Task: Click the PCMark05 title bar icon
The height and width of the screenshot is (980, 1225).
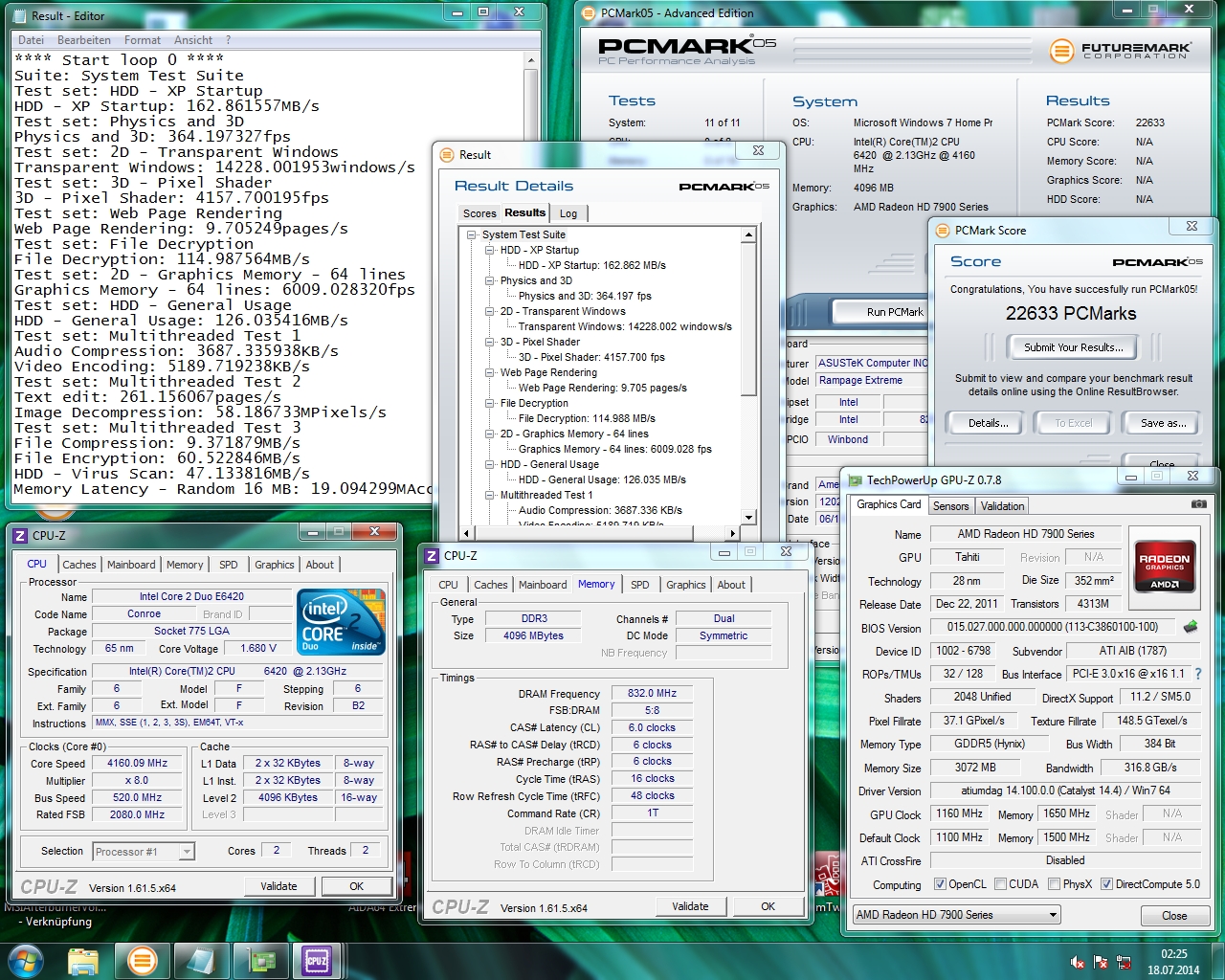Action: (x=589, y=13)
